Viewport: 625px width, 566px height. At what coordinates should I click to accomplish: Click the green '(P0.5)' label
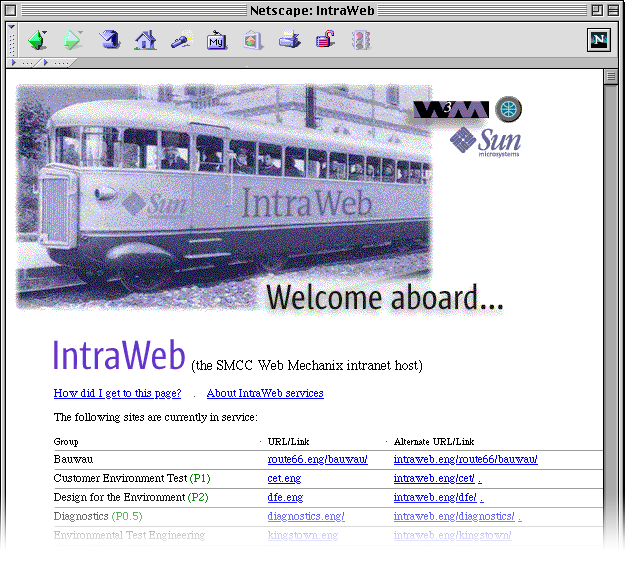coord(127,516)
